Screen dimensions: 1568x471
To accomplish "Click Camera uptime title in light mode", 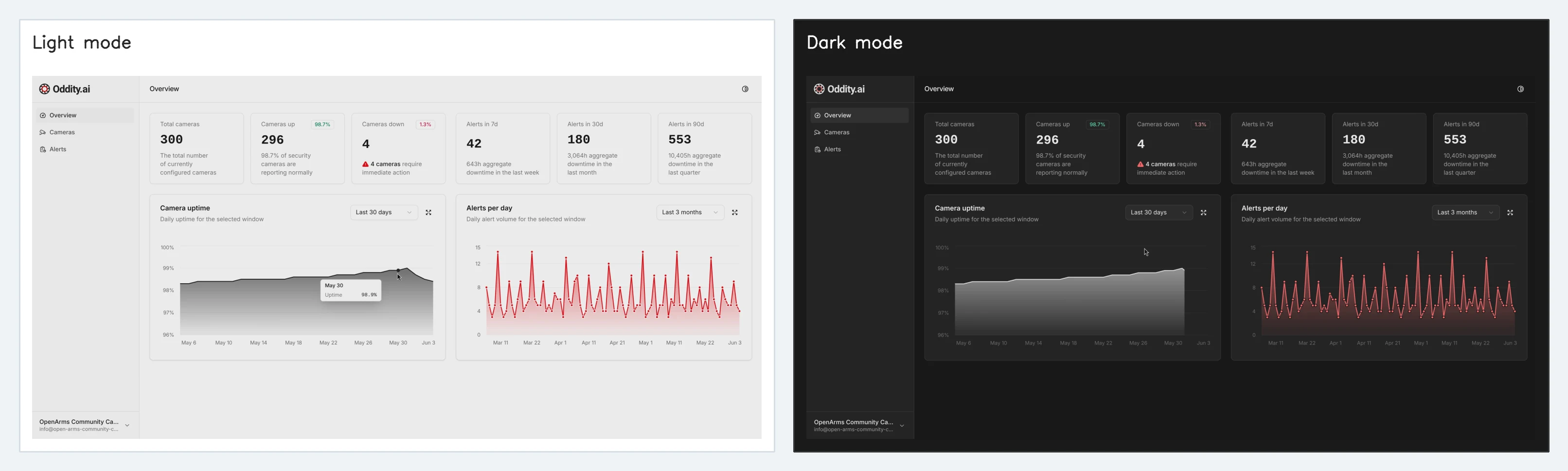I will [185, 208].
